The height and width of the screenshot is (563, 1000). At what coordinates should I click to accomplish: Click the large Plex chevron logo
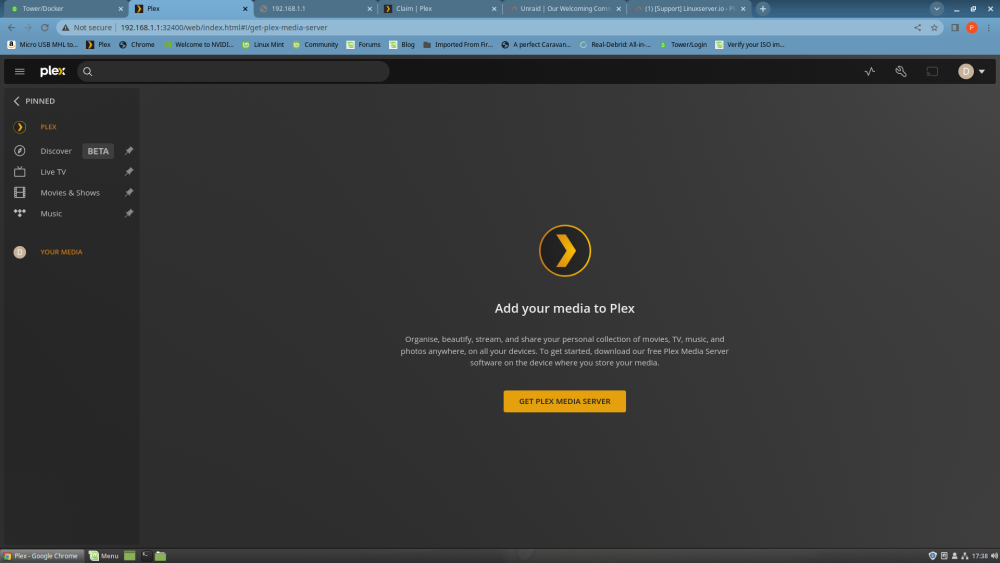pyautogui.click(x=564, y=251)
